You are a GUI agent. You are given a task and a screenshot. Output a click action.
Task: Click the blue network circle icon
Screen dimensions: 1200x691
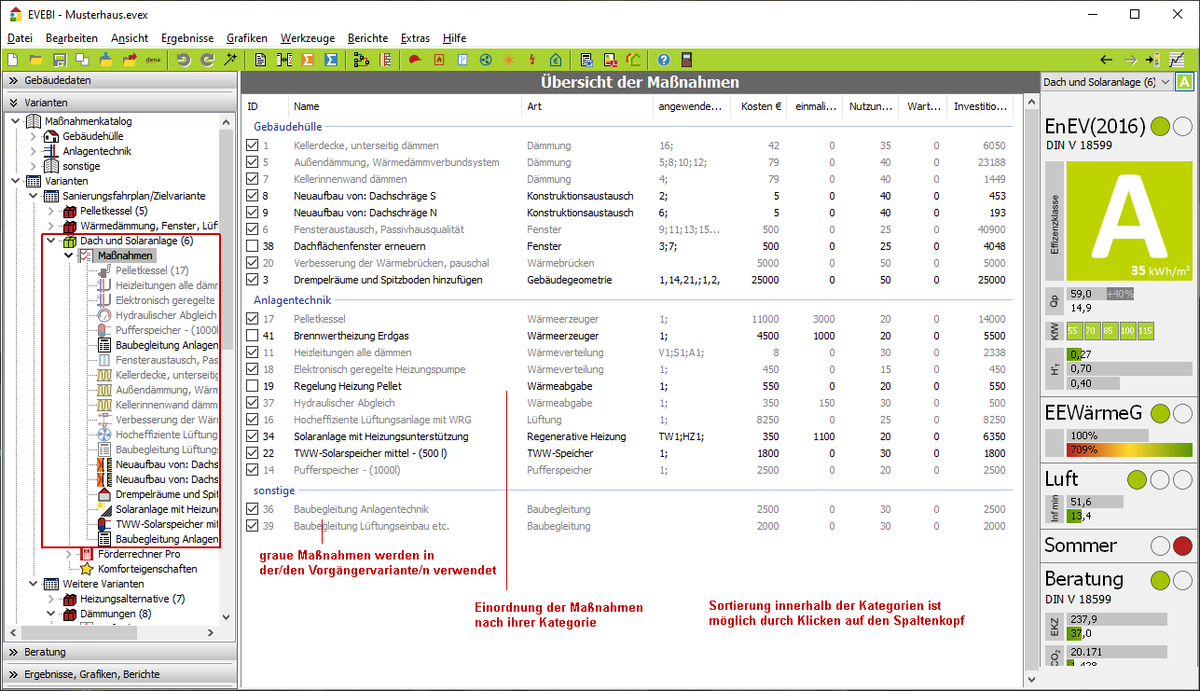click(486, 60)
